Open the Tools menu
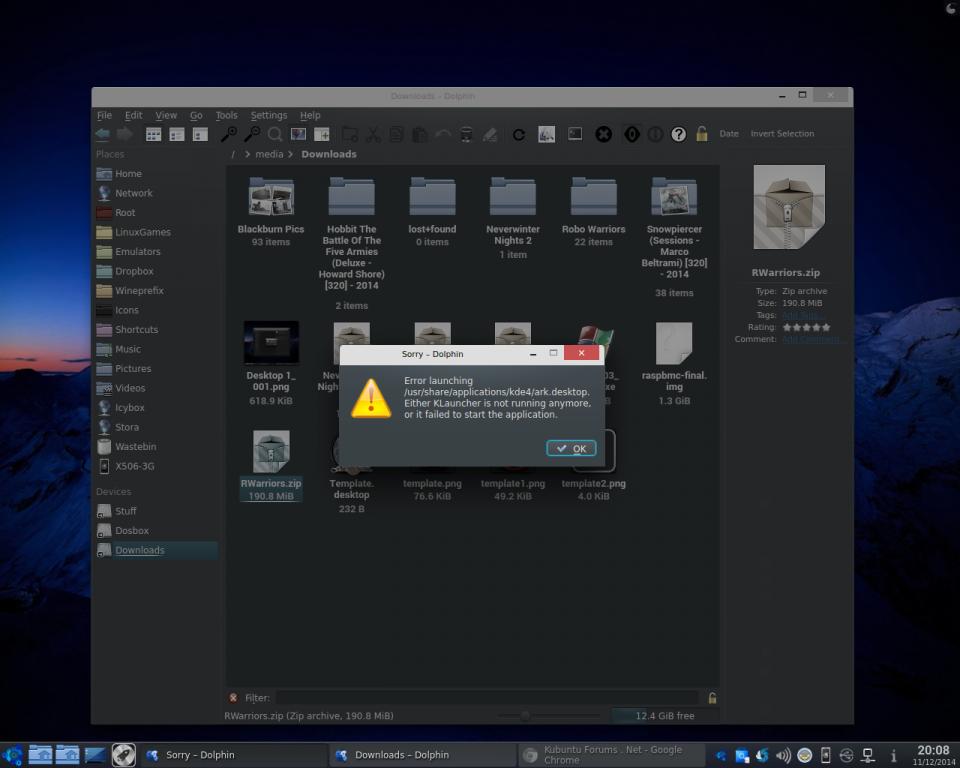This screenshot has width=960, height=768. pyautogui.click(x=227, y=115)
